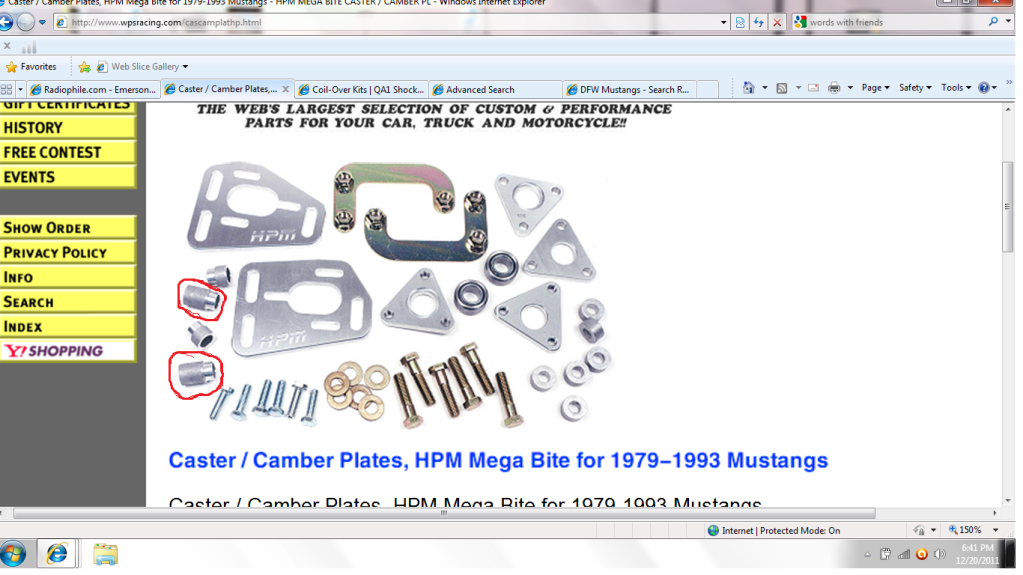Open the INFO sidebar button

click(68, 277)
